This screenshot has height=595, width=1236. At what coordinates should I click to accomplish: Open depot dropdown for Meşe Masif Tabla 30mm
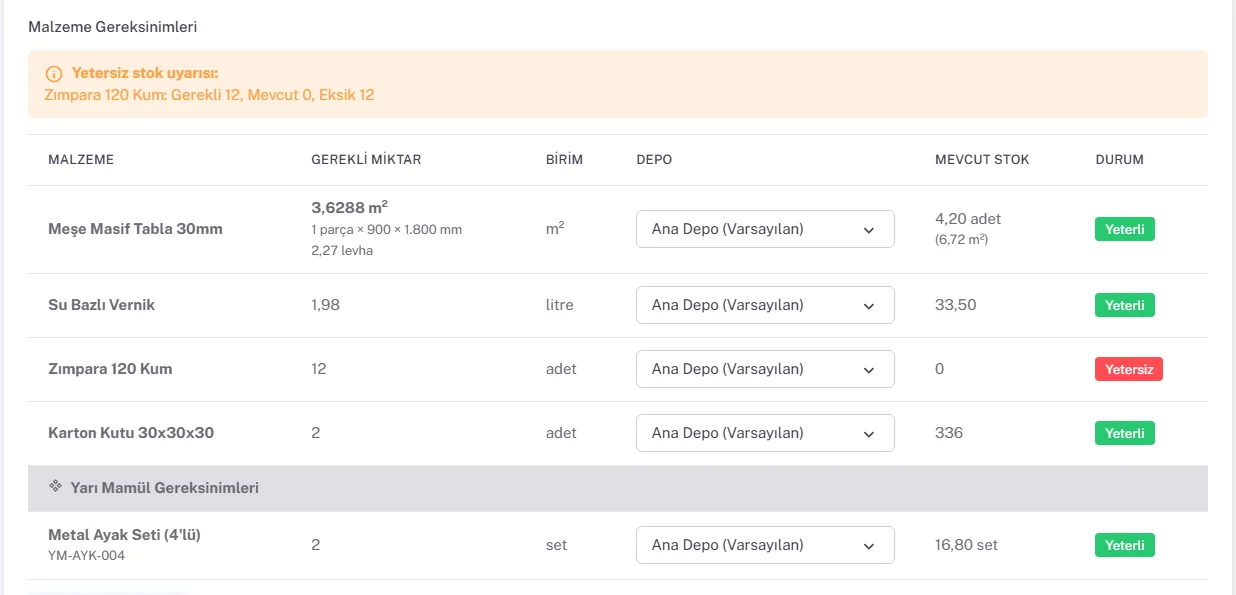(x=765, y=229)
